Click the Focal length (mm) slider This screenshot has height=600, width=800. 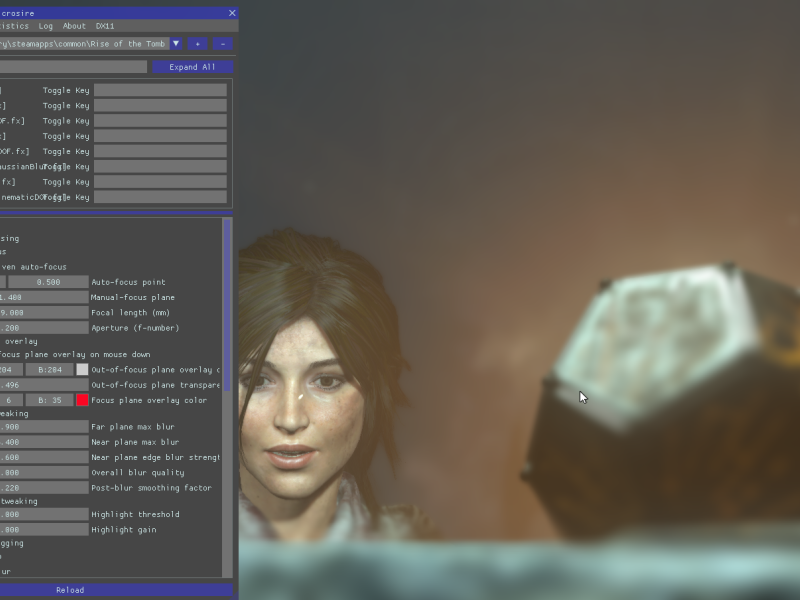[44, 313]
